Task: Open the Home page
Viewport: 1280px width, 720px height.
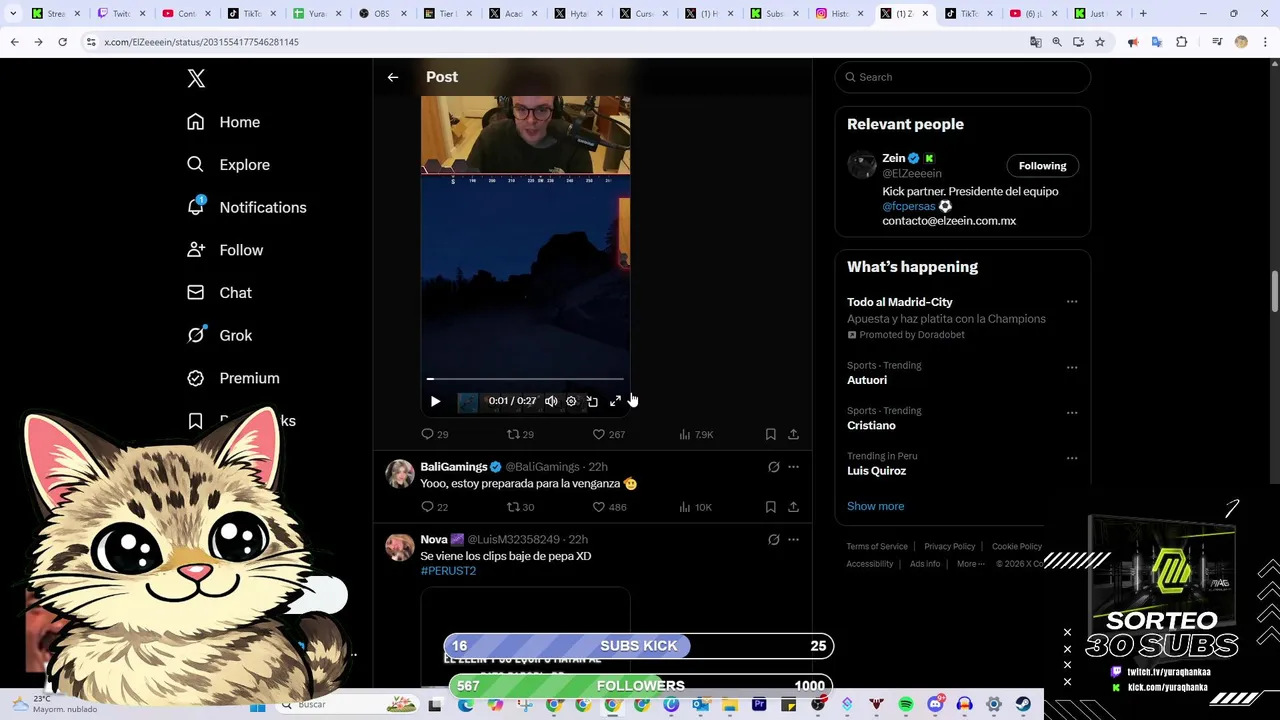Action: pyautogui.click(x=223, y=122)
